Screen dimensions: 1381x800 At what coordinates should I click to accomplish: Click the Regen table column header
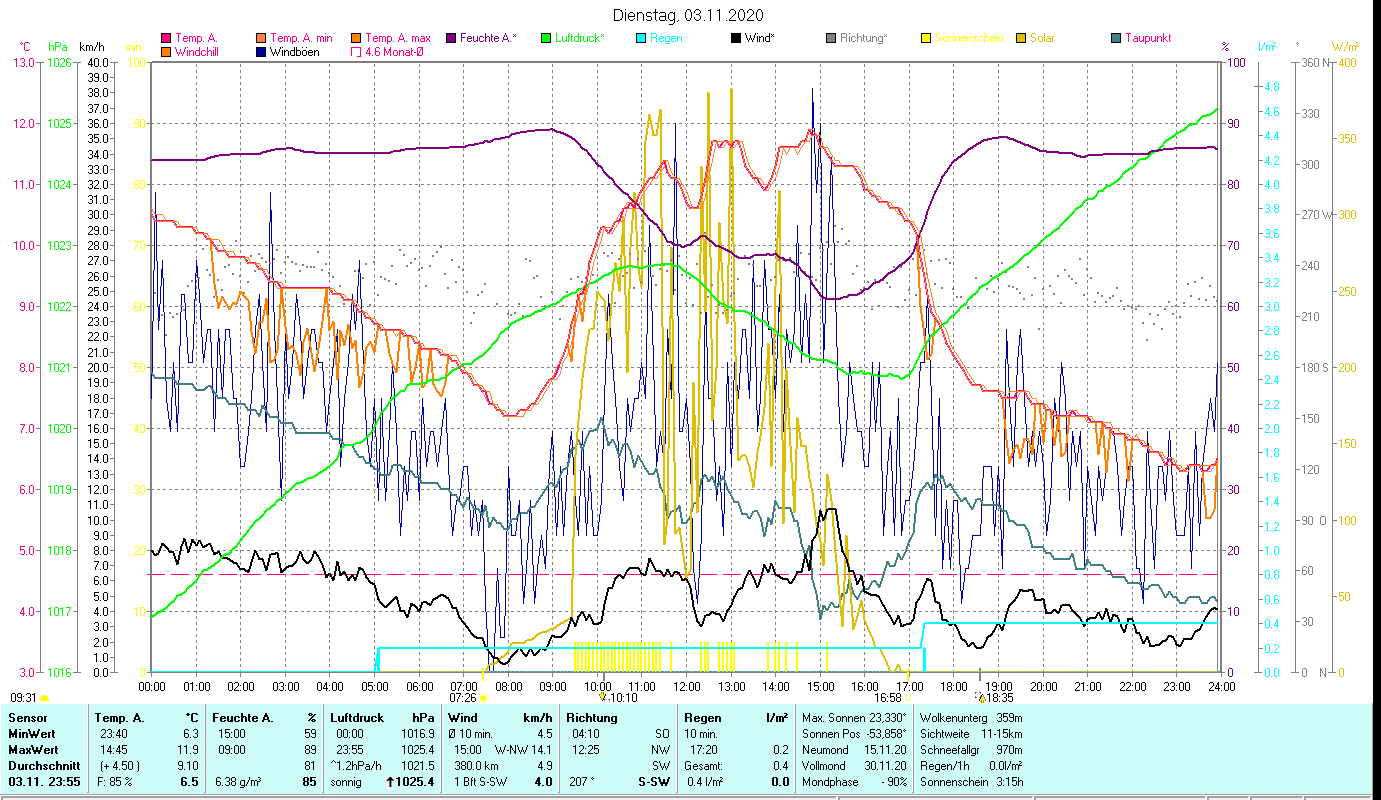[x=702, y=718]
